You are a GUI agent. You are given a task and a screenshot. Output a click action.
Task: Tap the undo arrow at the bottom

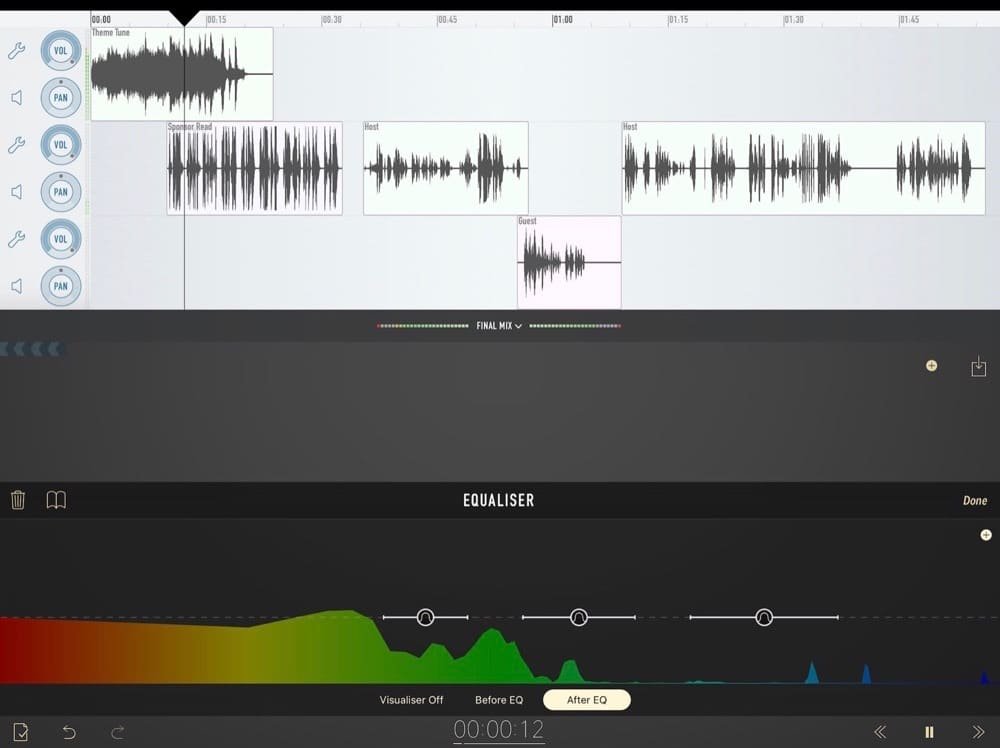(x=69, y=732)
